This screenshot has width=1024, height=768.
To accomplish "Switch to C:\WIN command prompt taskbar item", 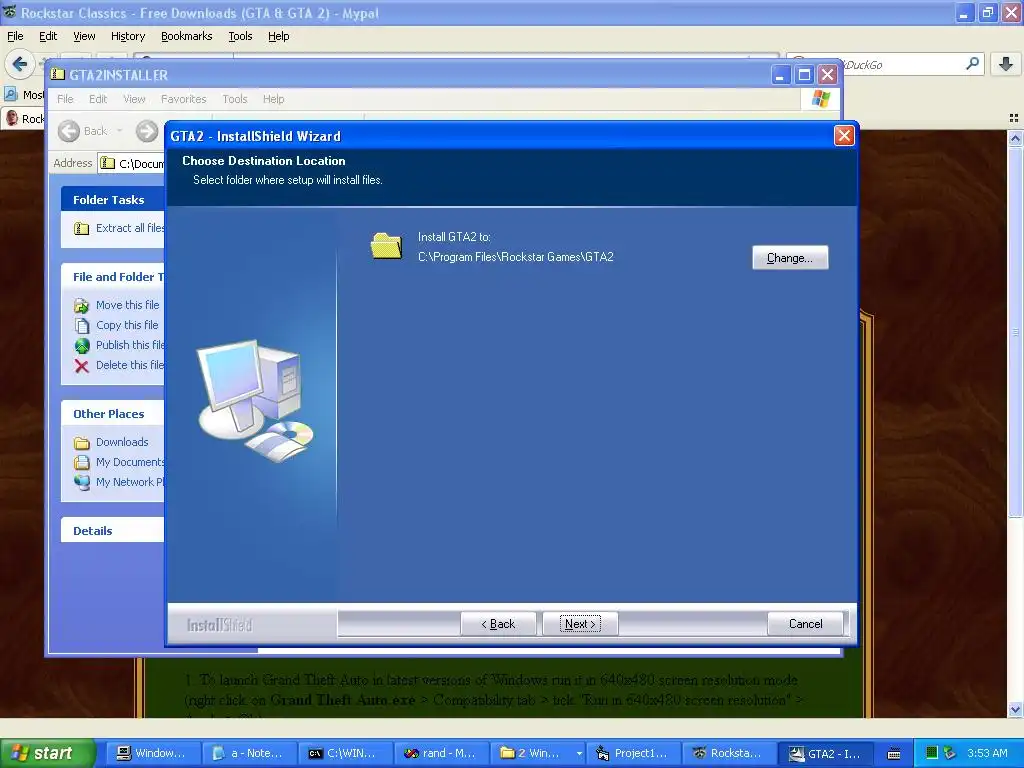I will coord(346,753).
